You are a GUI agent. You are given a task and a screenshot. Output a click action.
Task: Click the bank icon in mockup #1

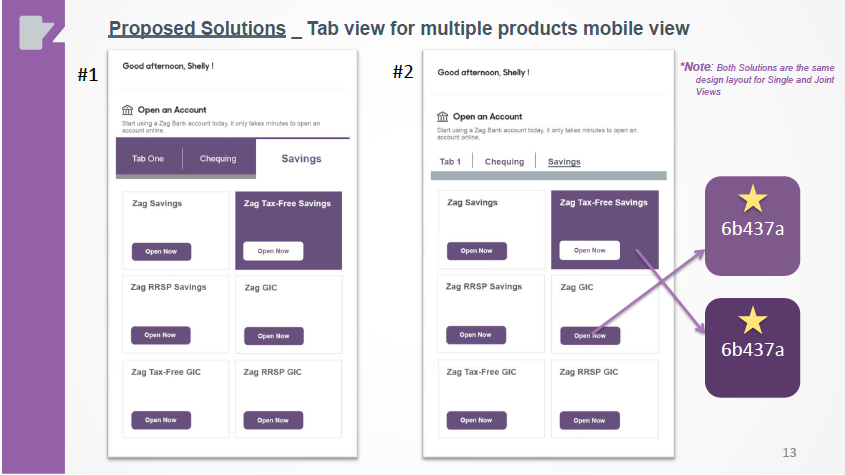coord(127,110)
